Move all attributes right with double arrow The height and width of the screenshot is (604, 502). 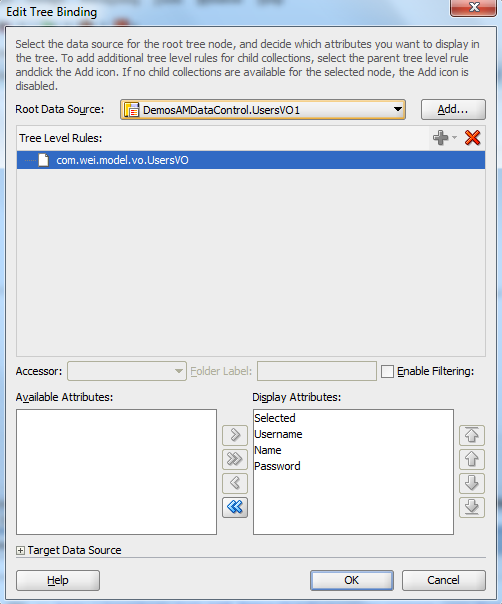(x=235, y=459)
